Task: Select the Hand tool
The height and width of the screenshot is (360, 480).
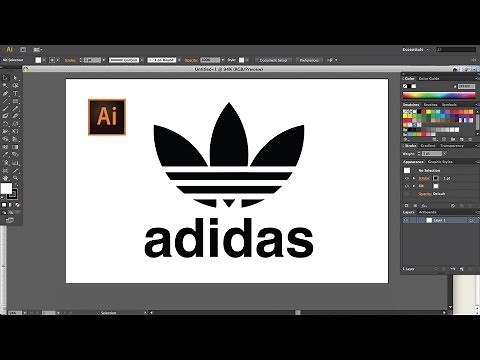Action: pyautogui.click(x=5, y=178)
